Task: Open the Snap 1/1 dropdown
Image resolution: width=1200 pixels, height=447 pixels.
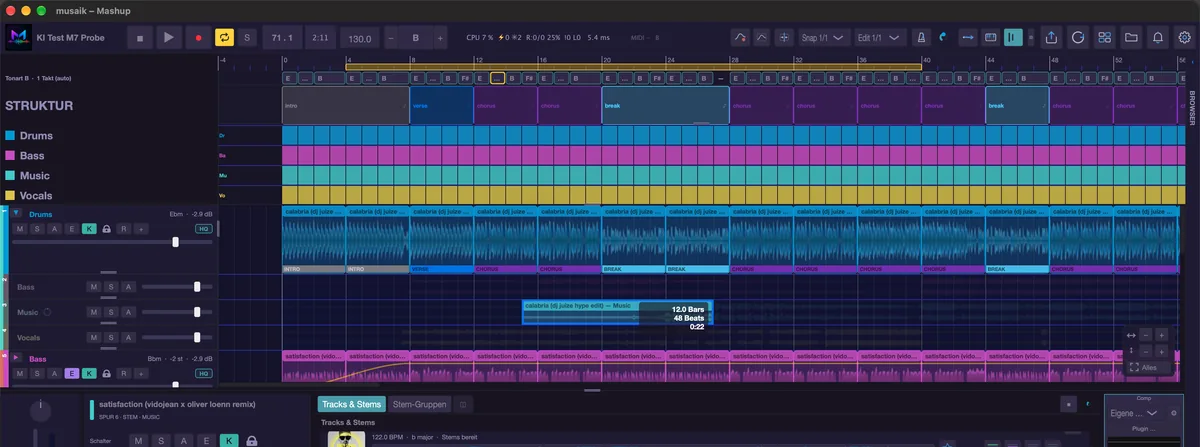Action: tap(824, 38)
